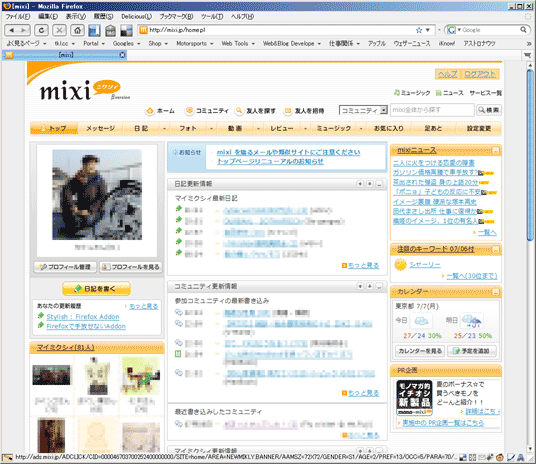Open the モノマガ的イチオシ新製品 banner
Image resolution: width=536 pixels, height=464 pixels.
414,398
